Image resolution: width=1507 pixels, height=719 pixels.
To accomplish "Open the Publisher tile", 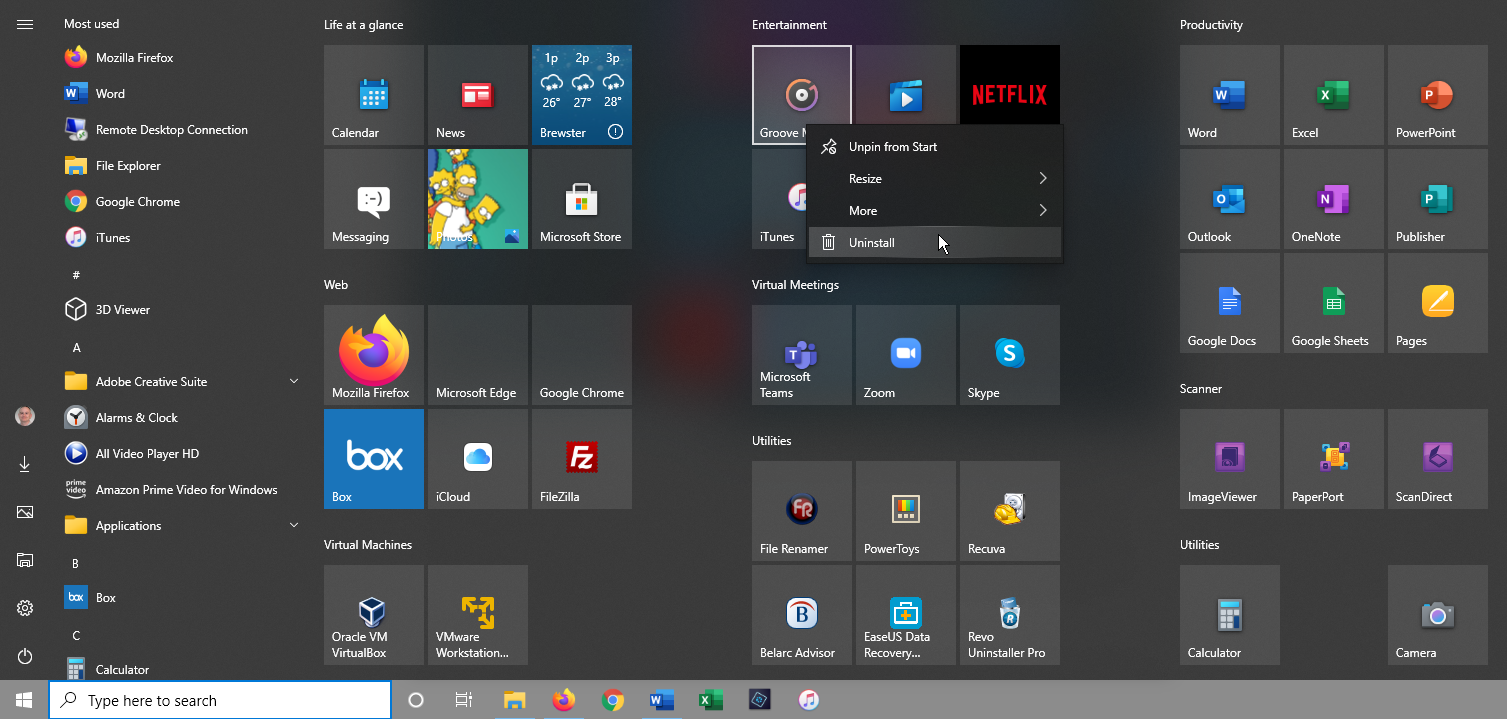I will [x=1438, y=199].
